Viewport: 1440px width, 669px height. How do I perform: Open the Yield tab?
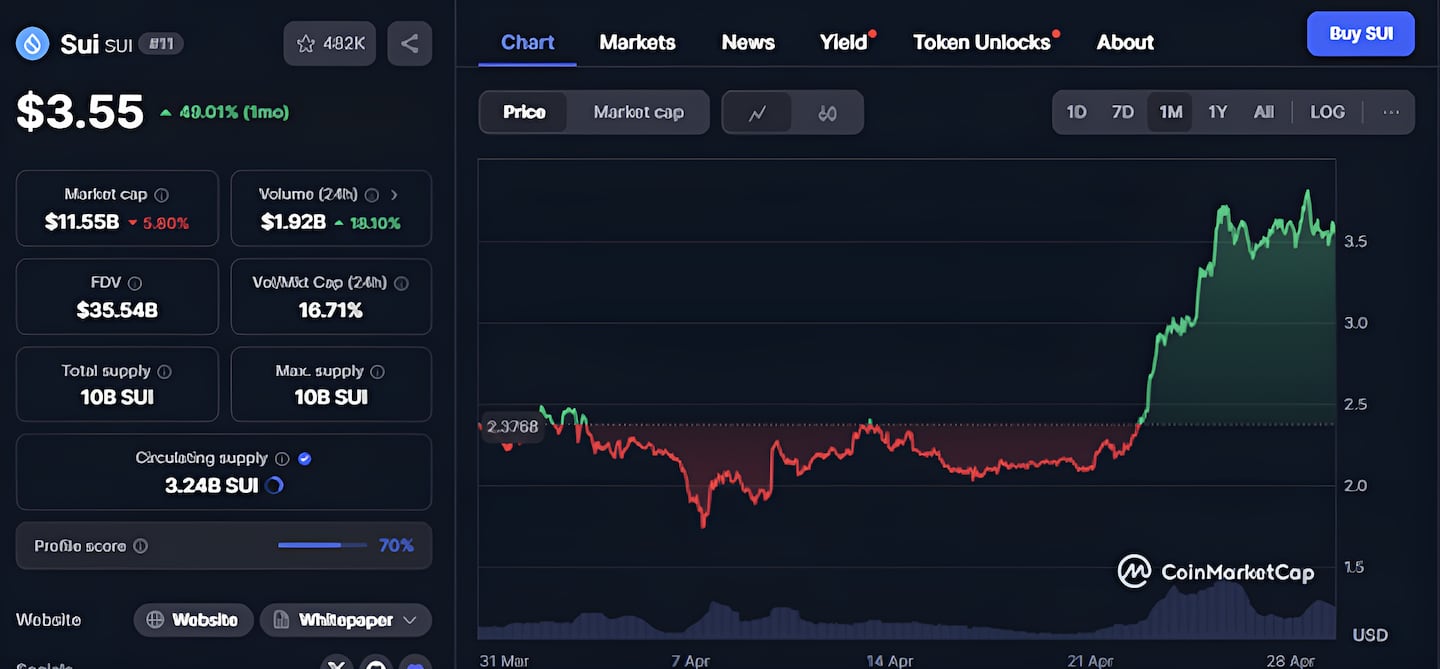pyautogui.click(x=844, y=42)
